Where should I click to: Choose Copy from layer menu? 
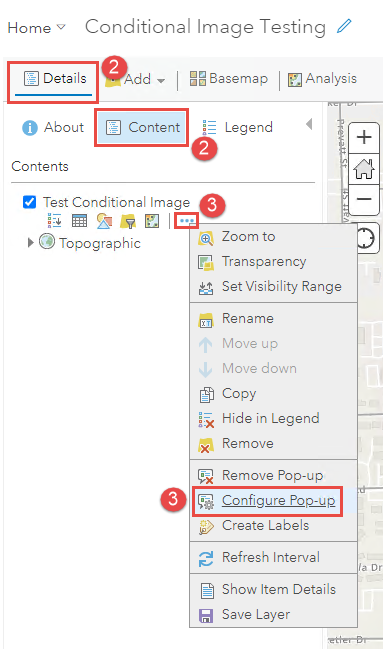(273, 394)
